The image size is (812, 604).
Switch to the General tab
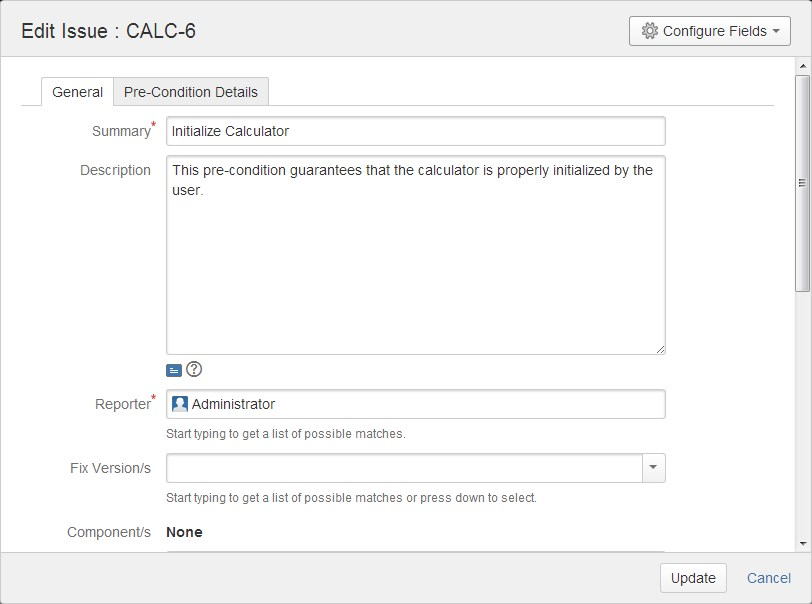77,92
